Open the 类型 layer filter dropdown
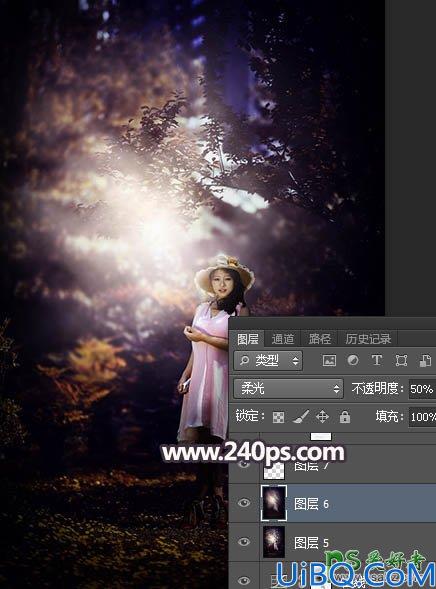The image size is (436, 589). [x=268, y=361]
